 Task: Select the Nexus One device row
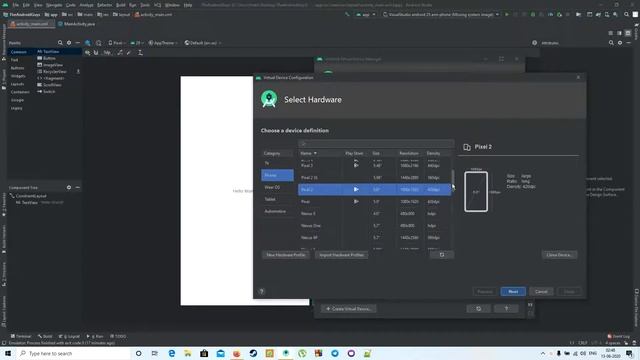[375, 225]
